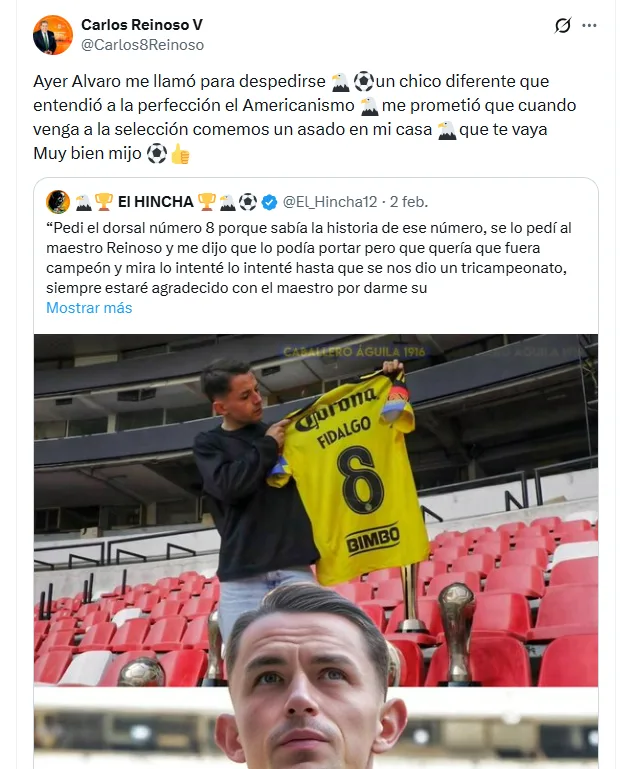Open the EI HINCHA account name
The image size is (633, 769).
click(x=155, y=202)
